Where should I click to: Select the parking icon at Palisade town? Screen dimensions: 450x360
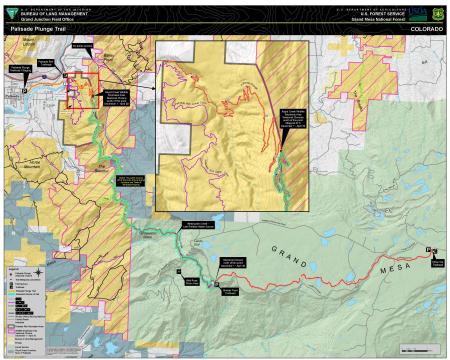click(x=24, y=90)
